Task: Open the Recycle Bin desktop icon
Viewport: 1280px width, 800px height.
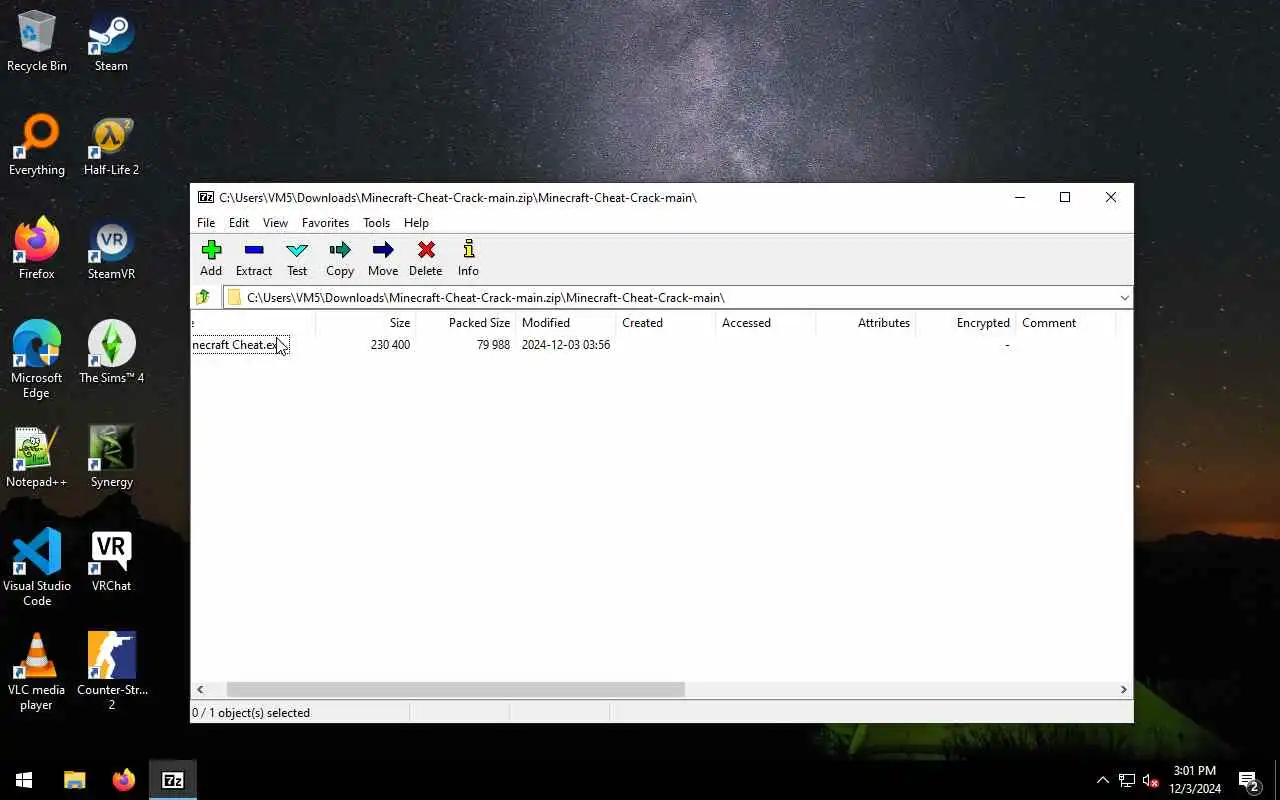Action: point(37,42)
